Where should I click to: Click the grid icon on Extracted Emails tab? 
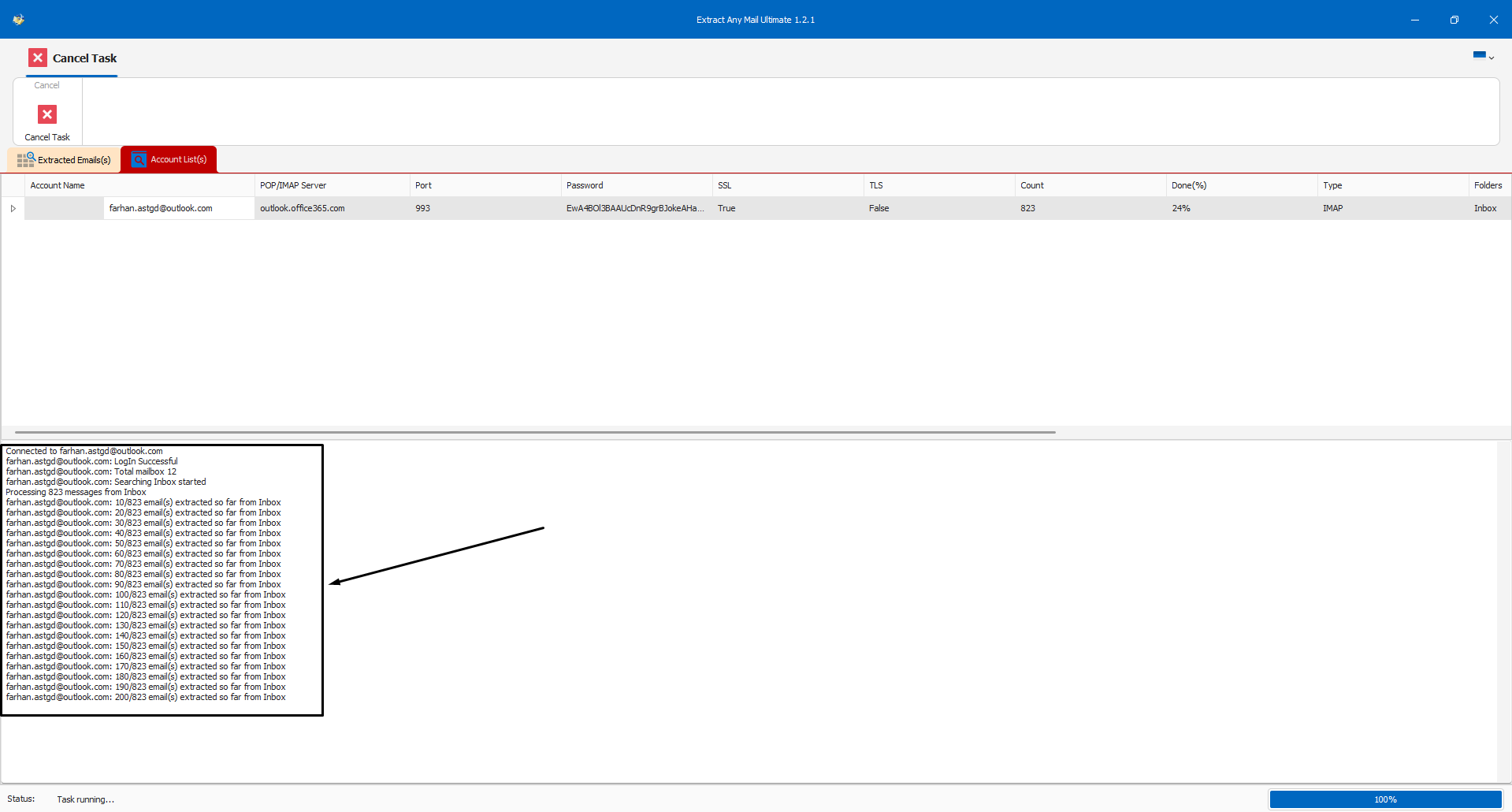click(x=26, y=160)
